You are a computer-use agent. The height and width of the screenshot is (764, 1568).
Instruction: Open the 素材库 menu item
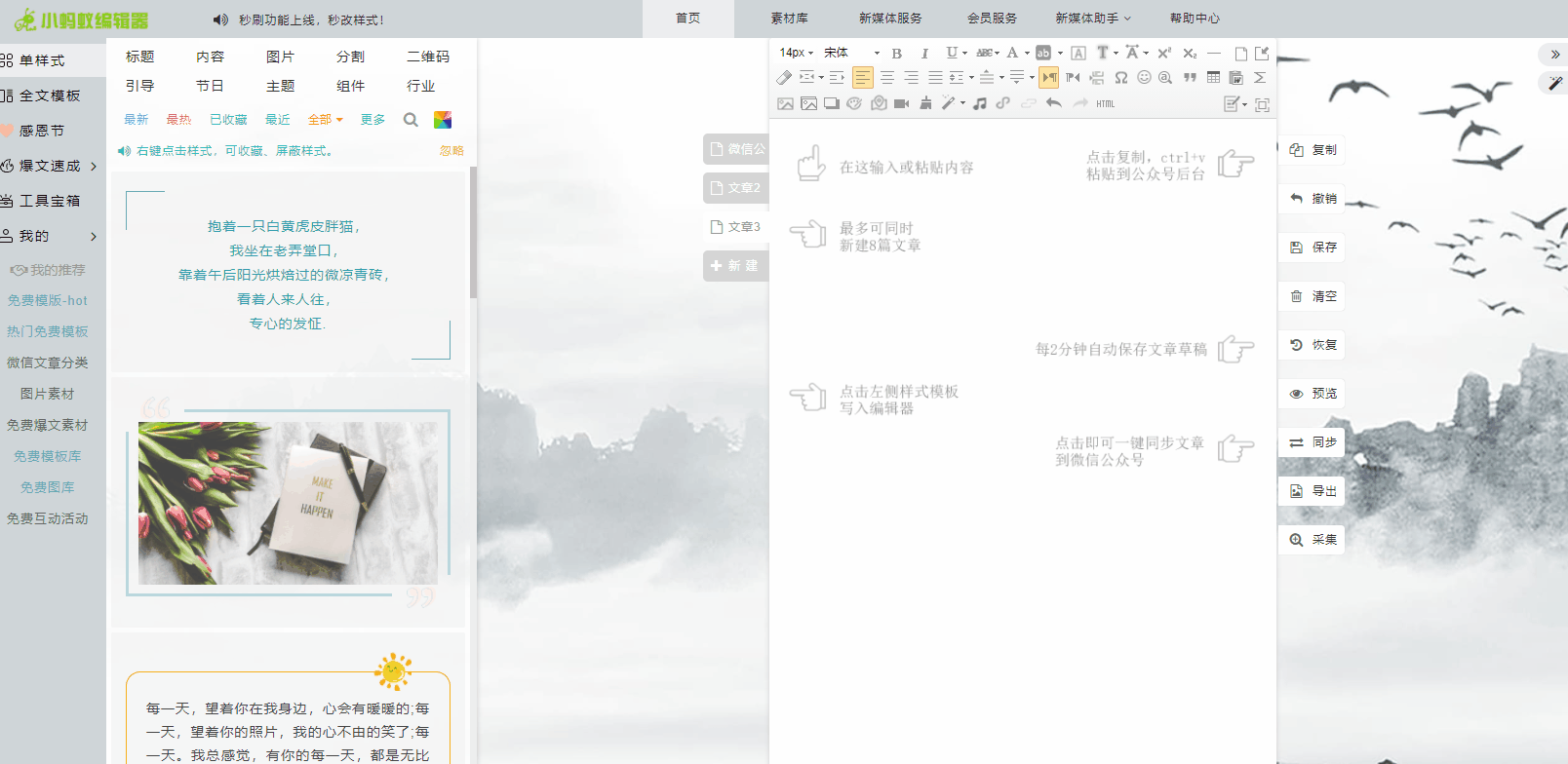[789, 19]
